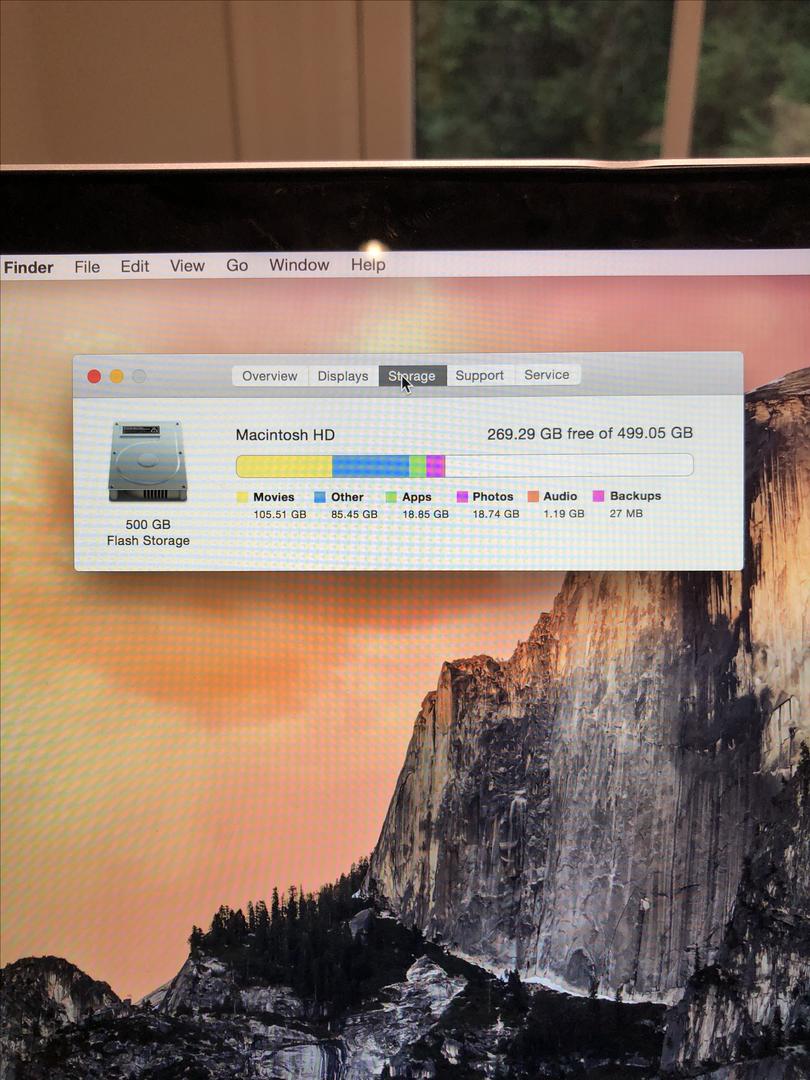Screen dimensions: 810x1080
Task: Click the purple Photos legend swatch
Action: [x=462, y=497]
